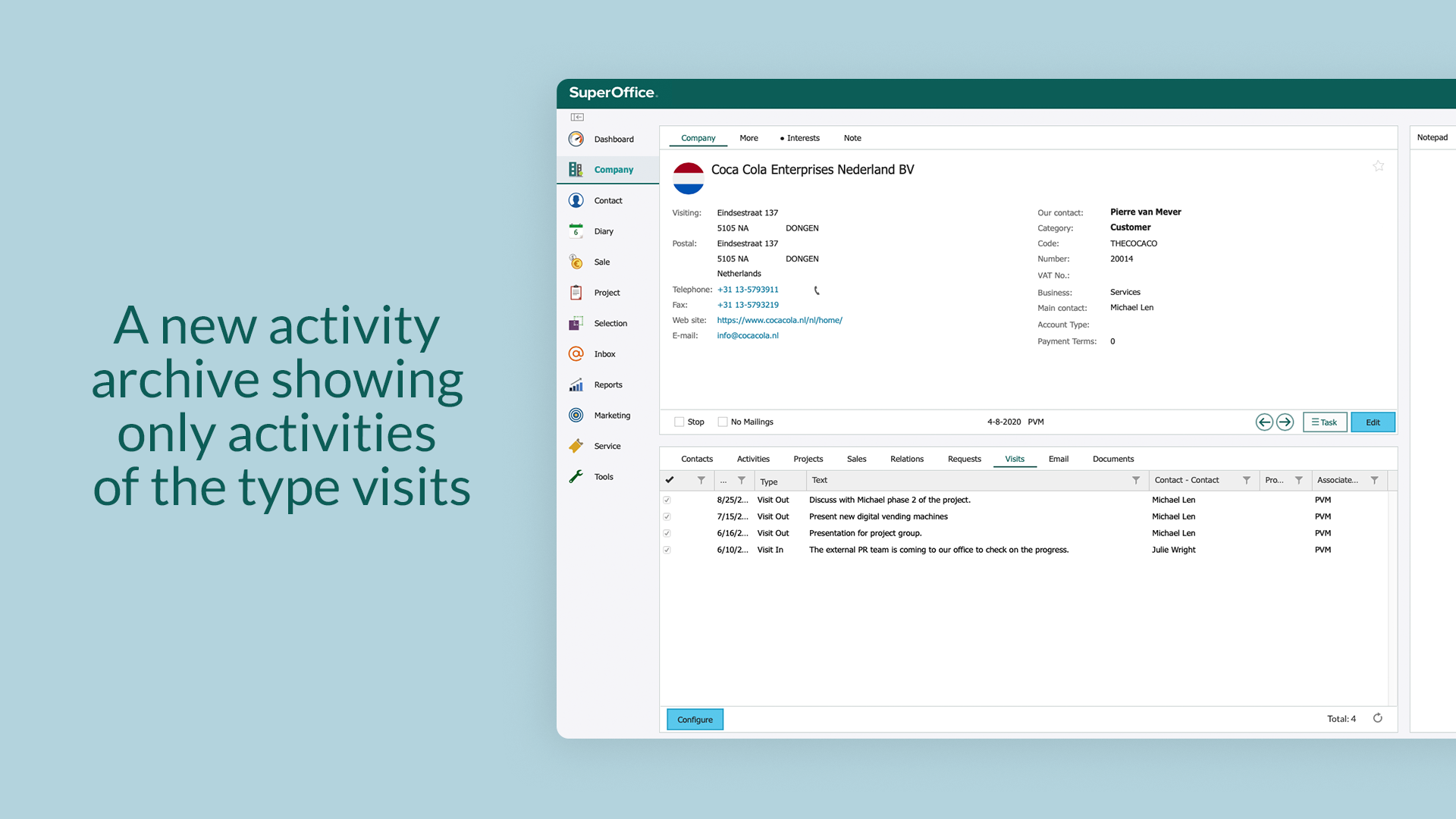Viewport: 1456px width, 819px height.
Task: Select the Visits archive tab
Action: coord(1015,459)
